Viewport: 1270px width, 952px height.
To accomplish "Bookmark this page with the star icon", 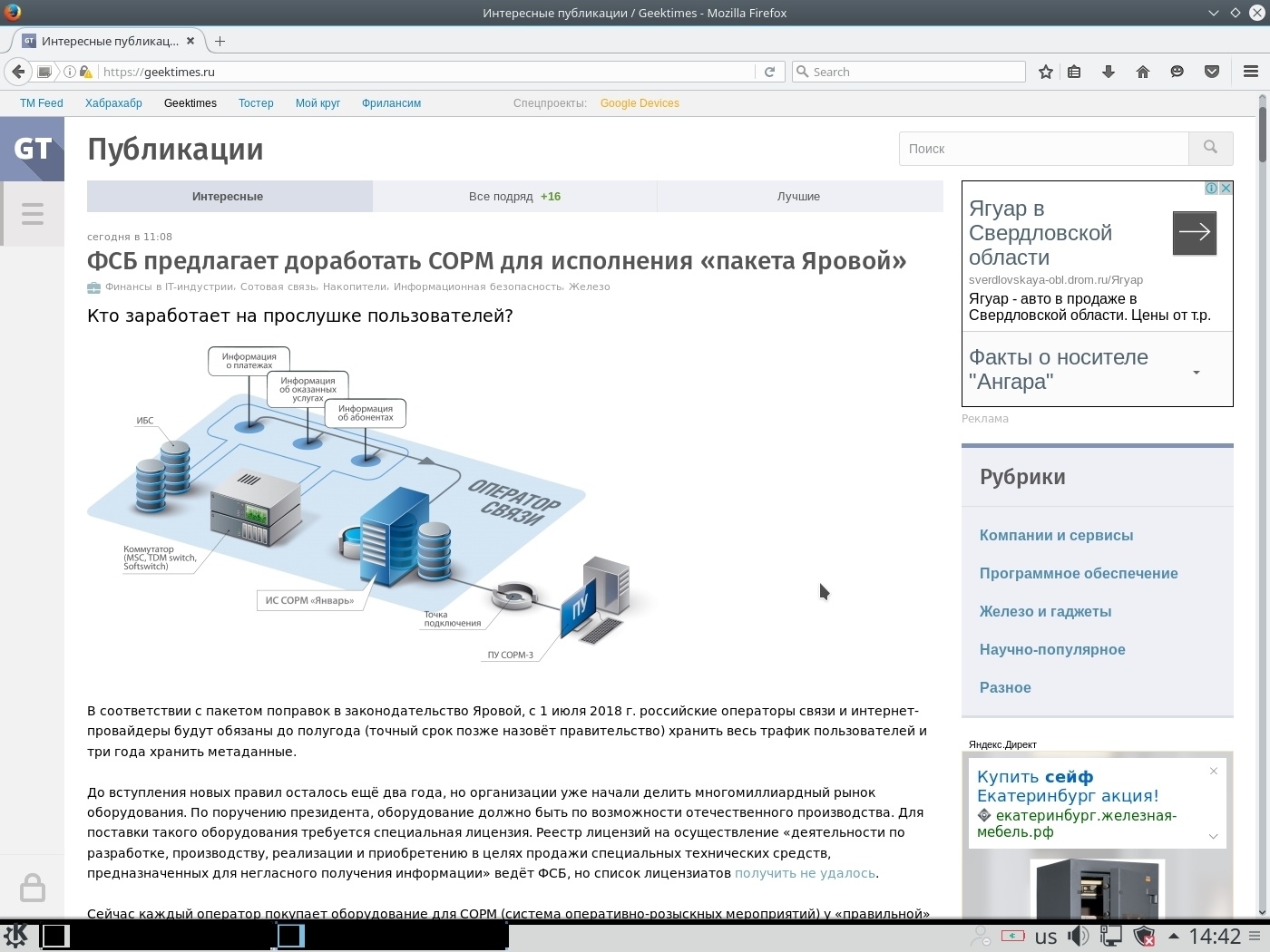I will (1044, 72).
